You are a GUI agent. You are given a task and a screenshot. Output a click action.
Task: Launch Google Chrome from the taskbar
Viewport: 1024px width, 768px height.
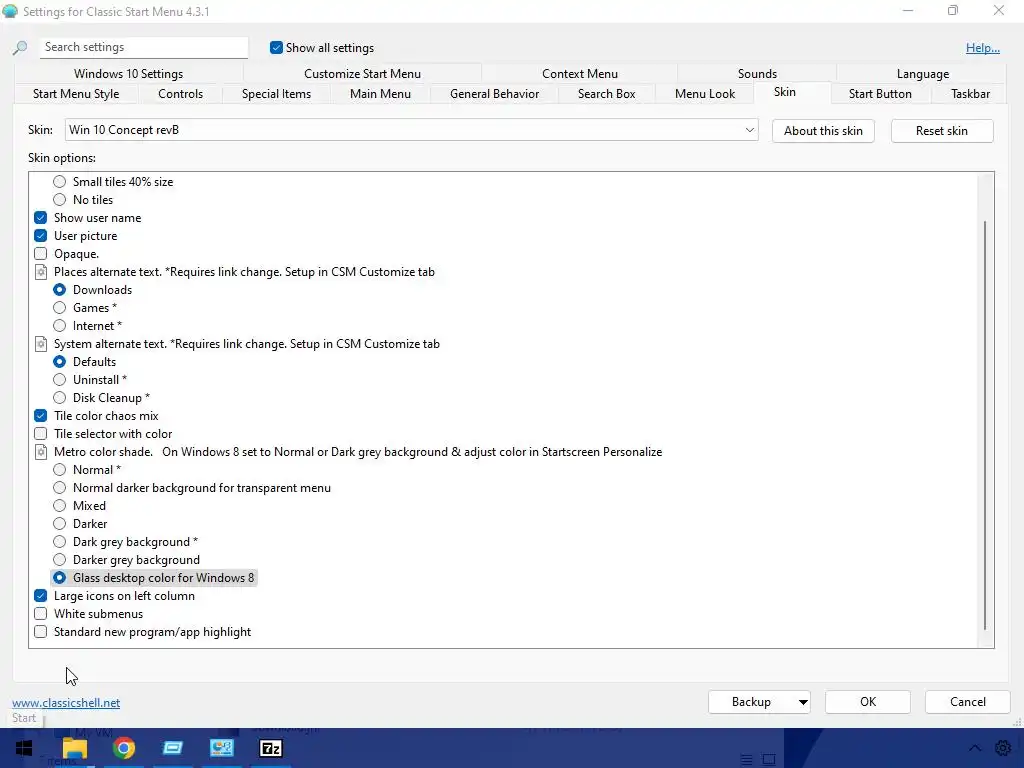tap(123, 748)
